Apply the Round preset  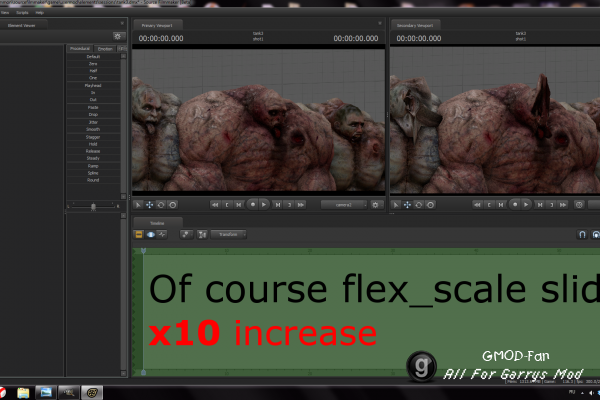click(93, 180)
